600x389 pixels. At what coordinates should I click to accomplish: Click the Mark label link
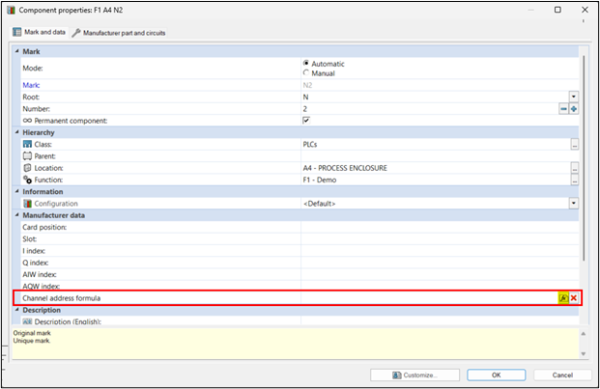click(x=31, y=85)
